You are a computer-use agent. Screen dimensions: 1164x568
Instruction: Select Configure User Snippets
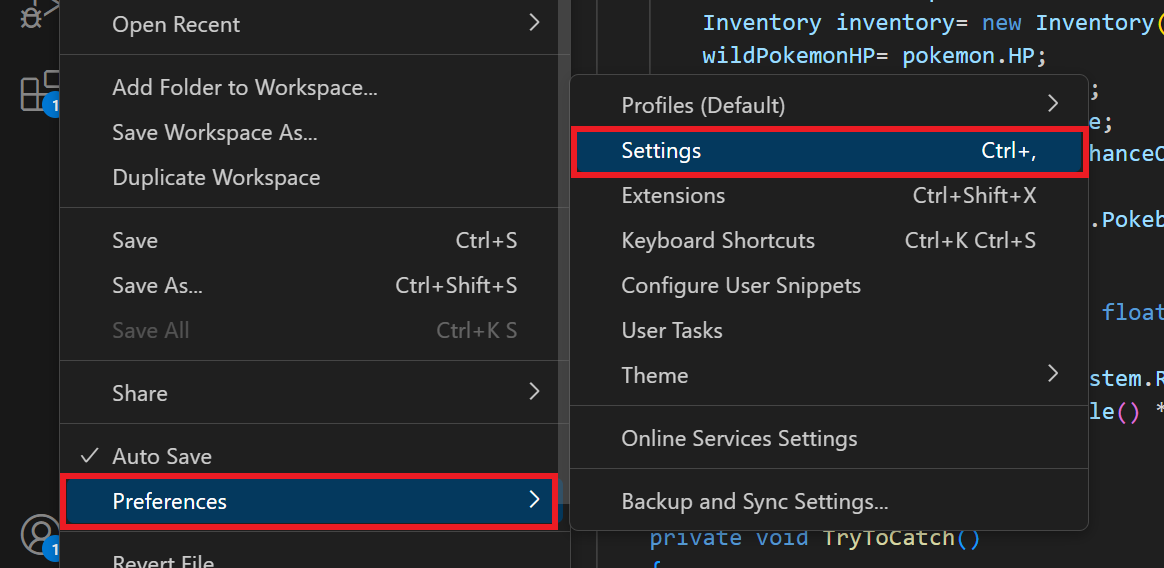(x=828, y=285)
